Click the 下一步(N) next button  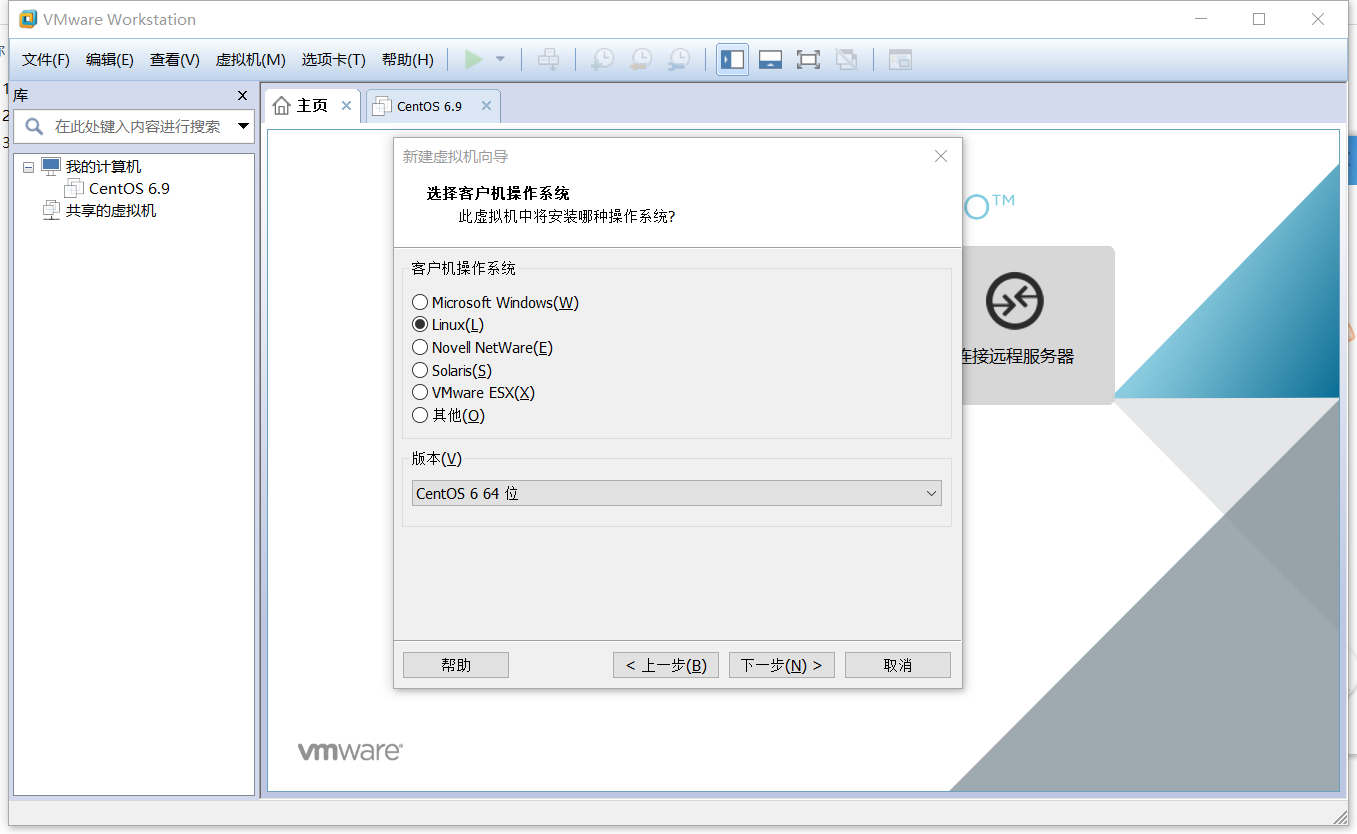(782, 665)
